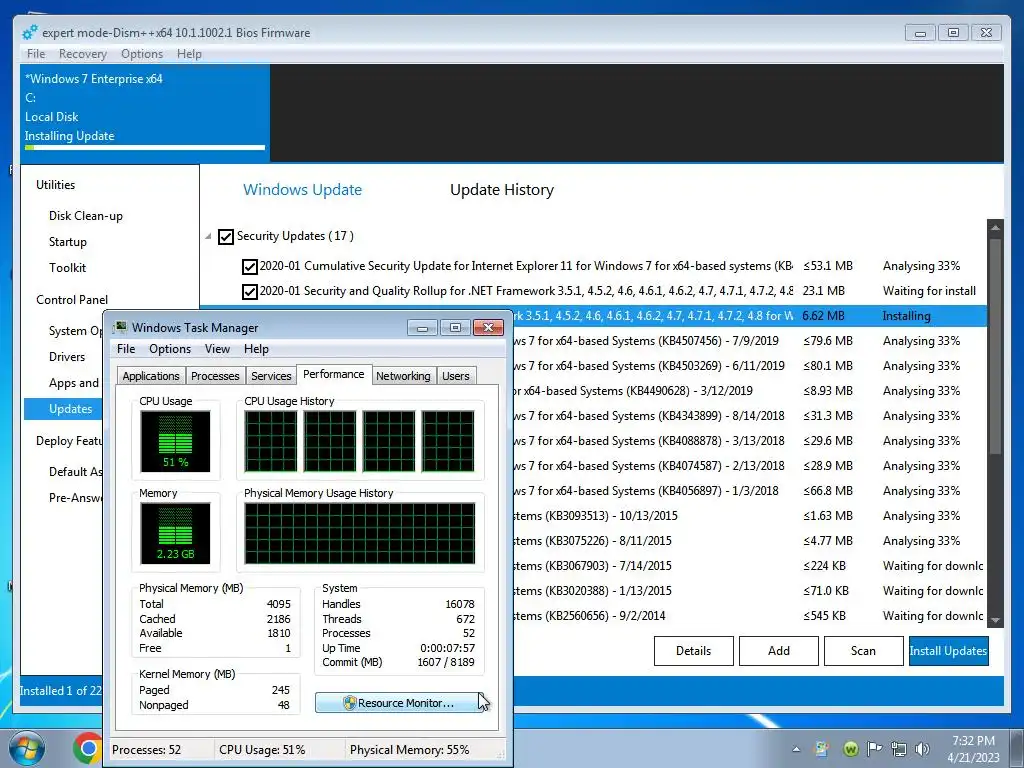The height and width of the screenshot is (768, 1024).
Task: Open network tray icon
Action: click(899, 749)
